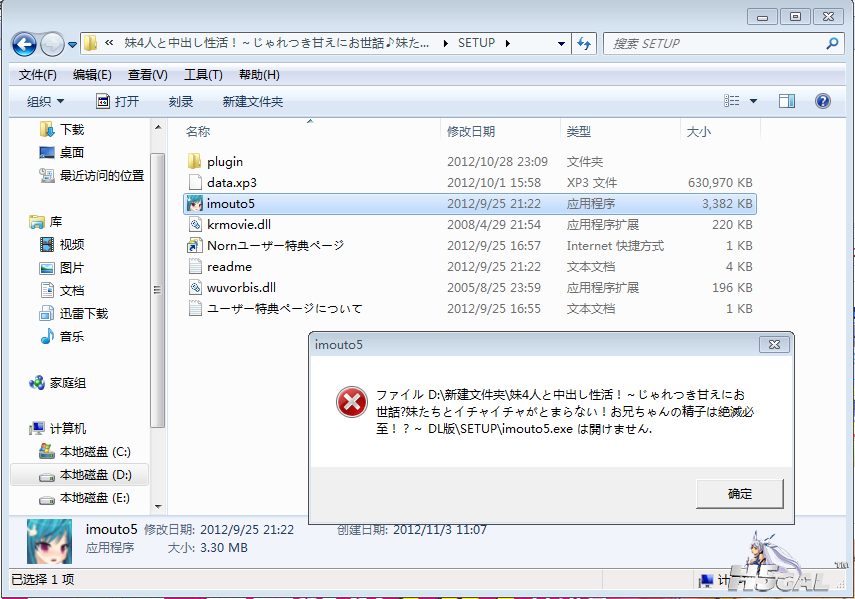
Task: Open the address bar history dropdown
Action: tap(561, 44)
